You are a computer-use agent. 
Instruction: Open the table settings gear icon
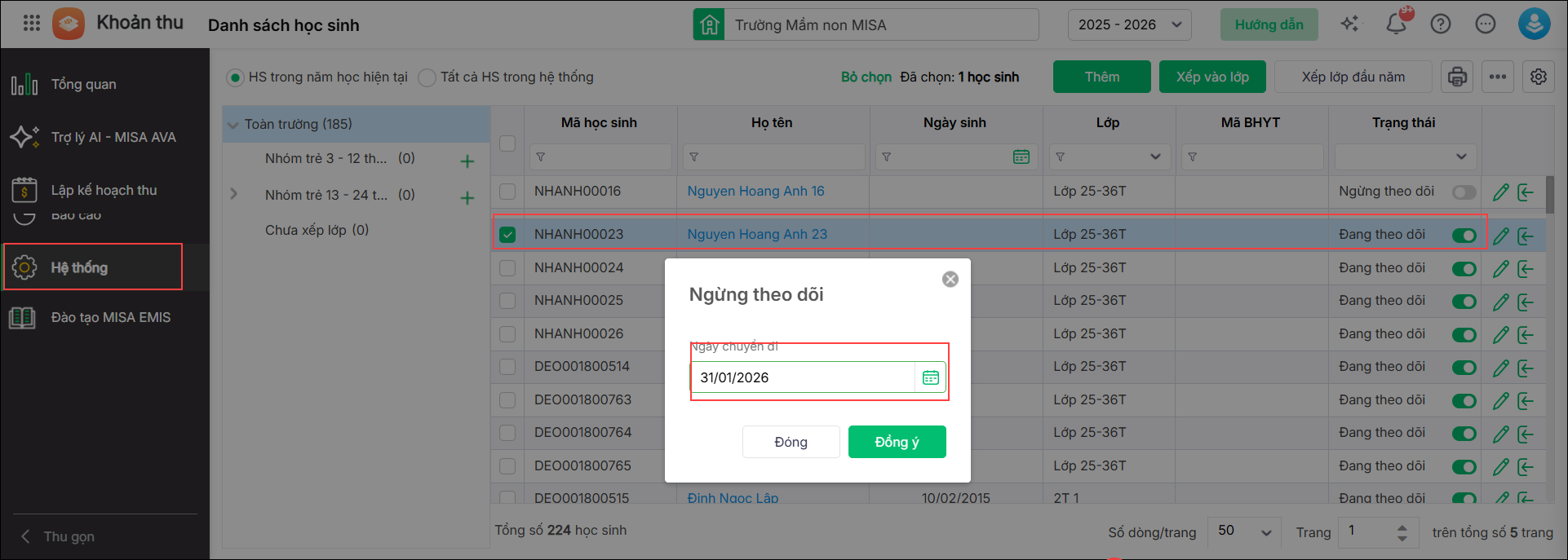1539,77
